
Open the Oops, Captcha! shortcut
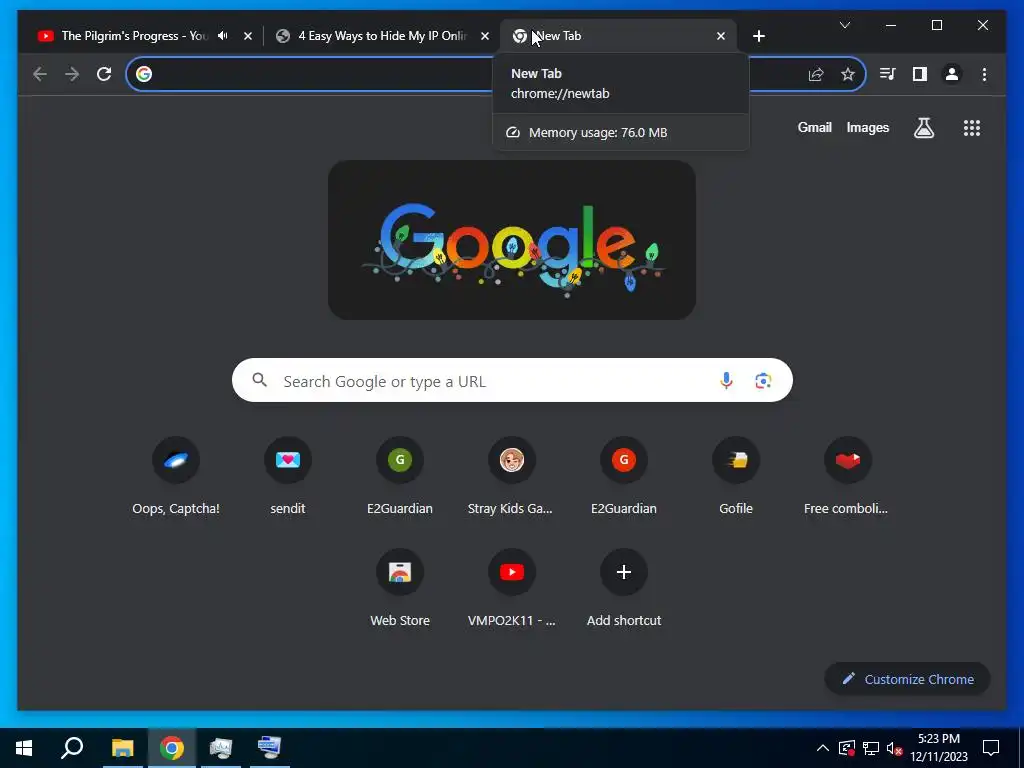coord(176,477)
